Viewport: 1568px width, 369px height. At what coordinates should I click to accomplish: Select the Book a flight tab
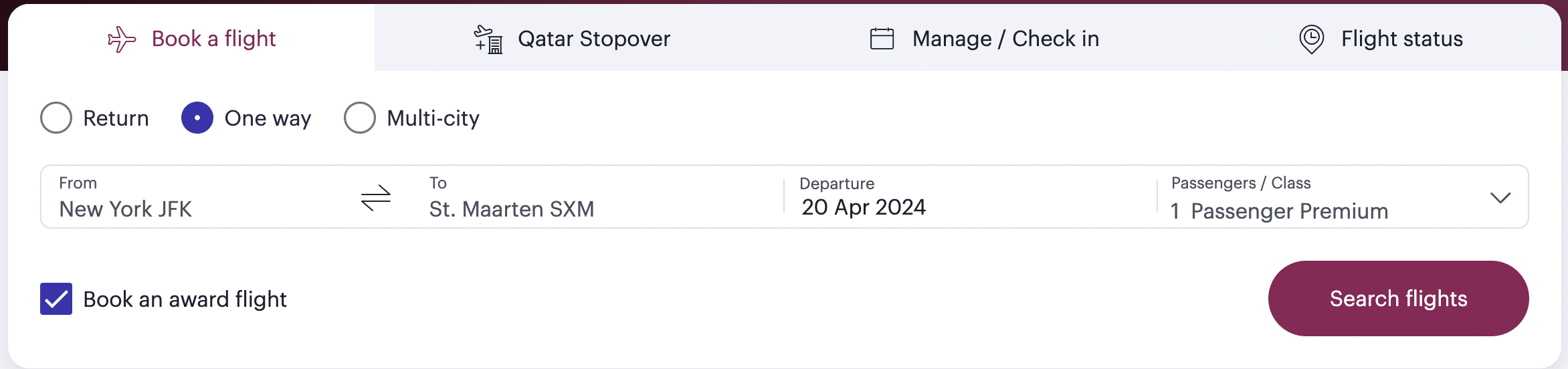coord(213,39)
